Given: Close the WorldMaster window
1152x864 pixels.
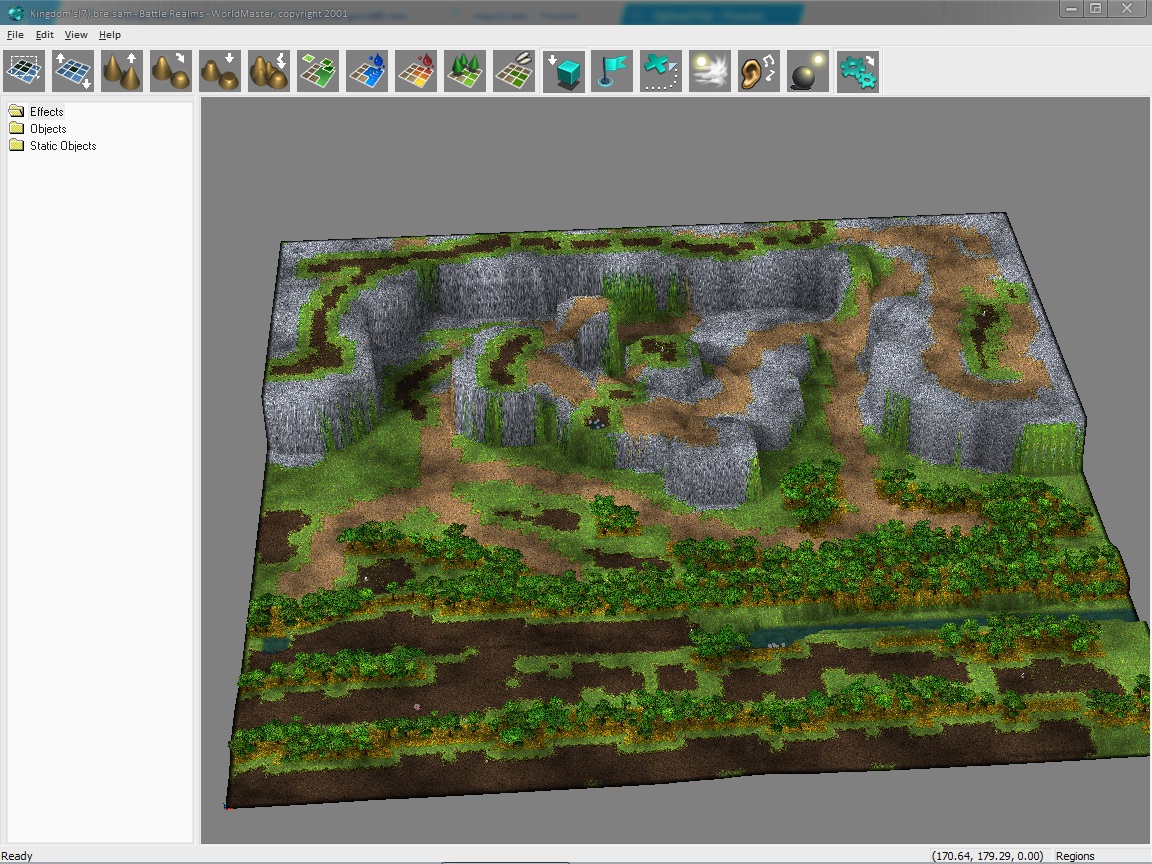Looking at the screenshot, I should click(x=1126, y=9).
